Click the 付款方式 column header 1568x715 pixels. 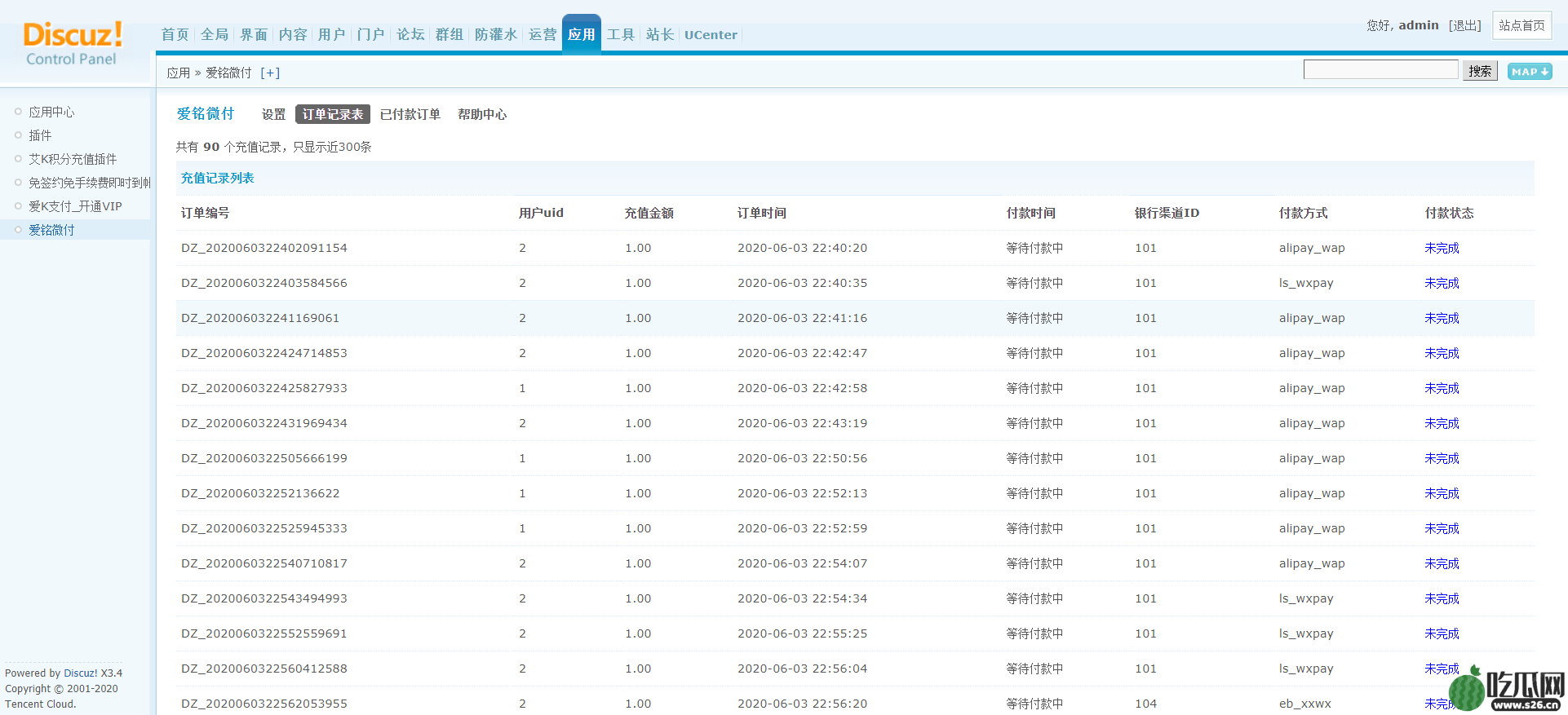(x=1303, y=213)
